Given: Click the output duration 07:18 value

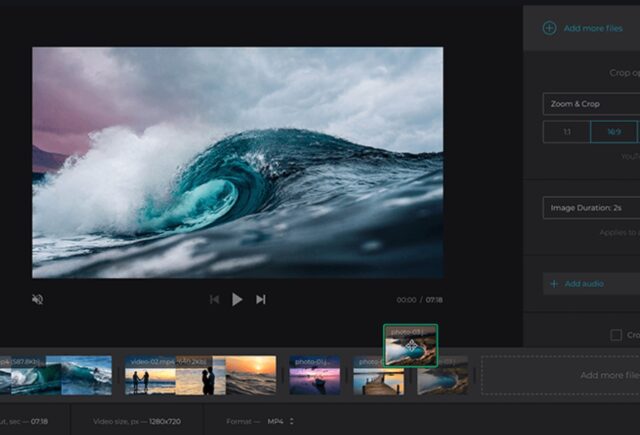Looking at the screenshot, I should click(39, 421).
